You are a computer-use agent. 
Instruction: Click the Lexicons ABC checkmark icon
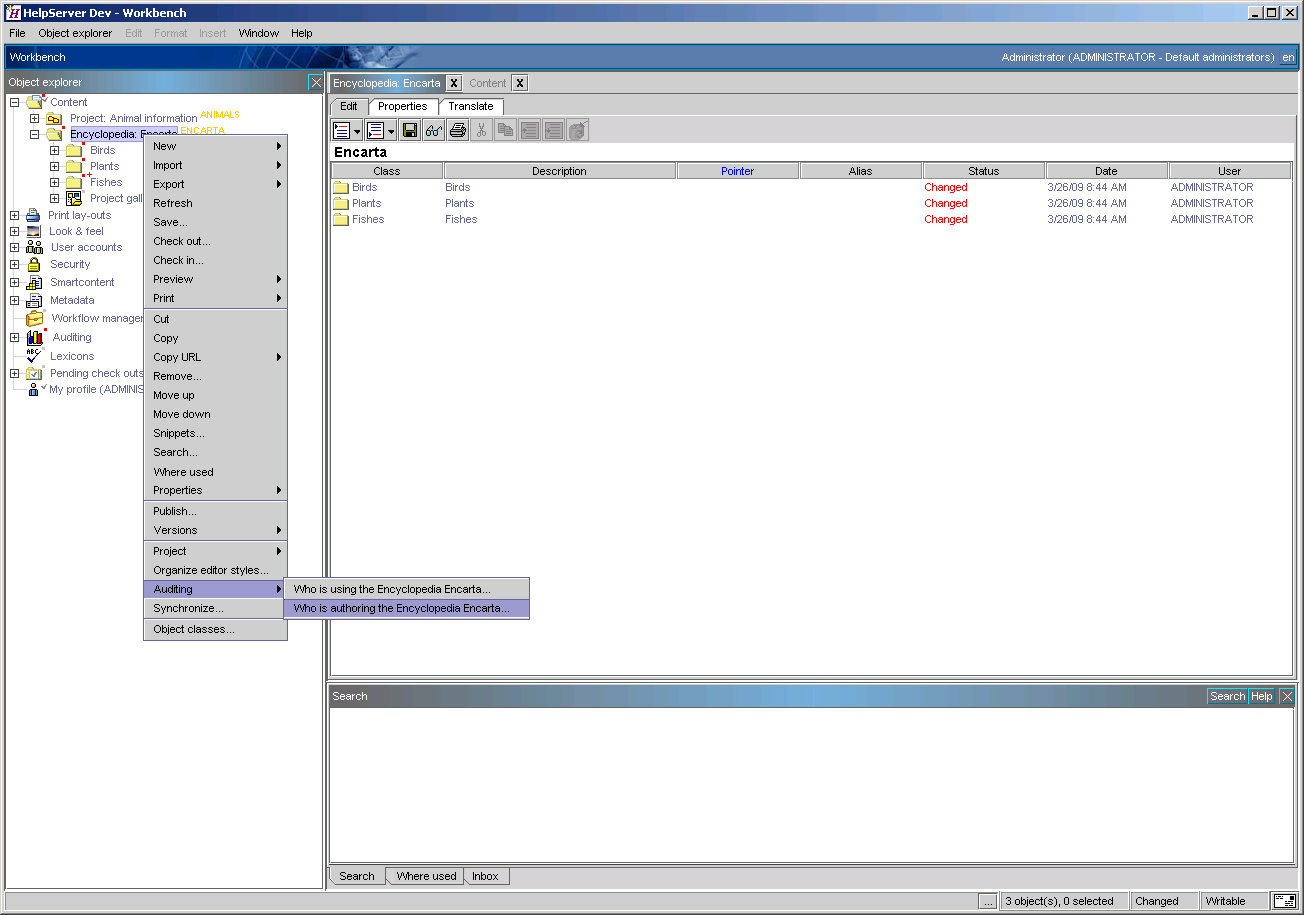point(35,356)
